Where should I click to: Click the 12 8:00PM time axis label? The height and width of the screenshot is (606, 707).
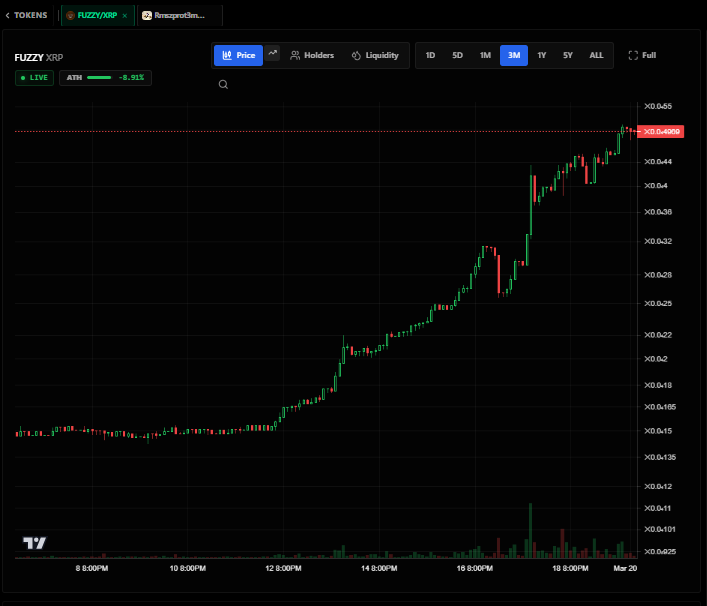(x=283, y=568)
